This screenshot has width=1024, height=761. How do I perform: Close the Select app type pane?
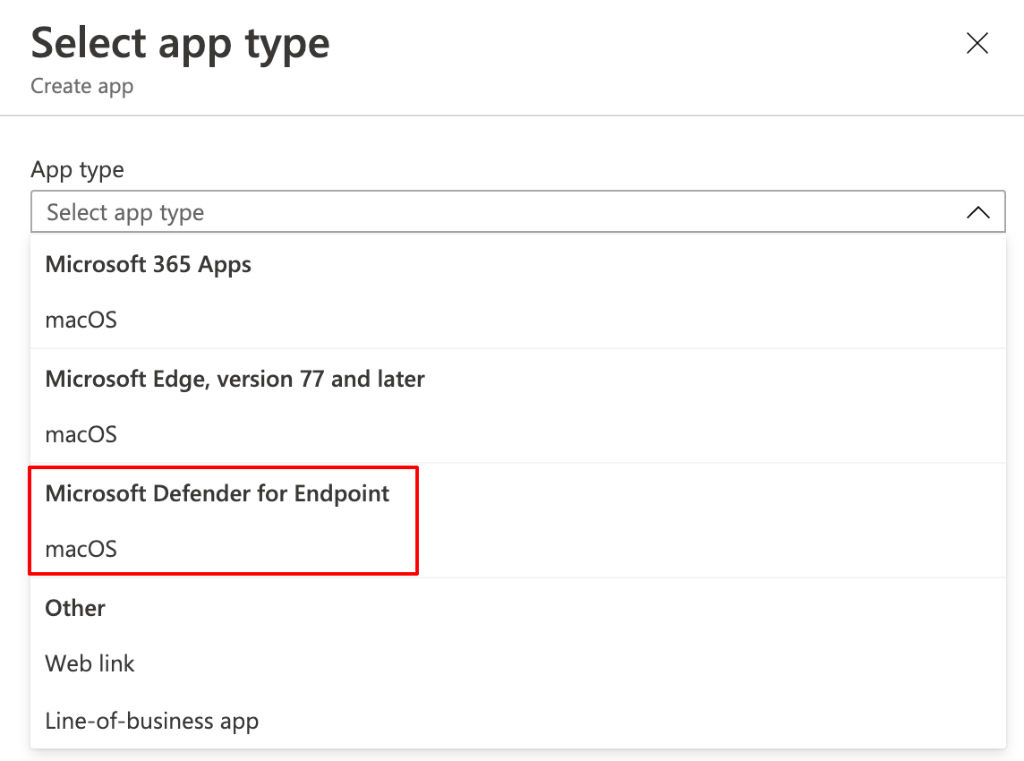tap(977, 43)
